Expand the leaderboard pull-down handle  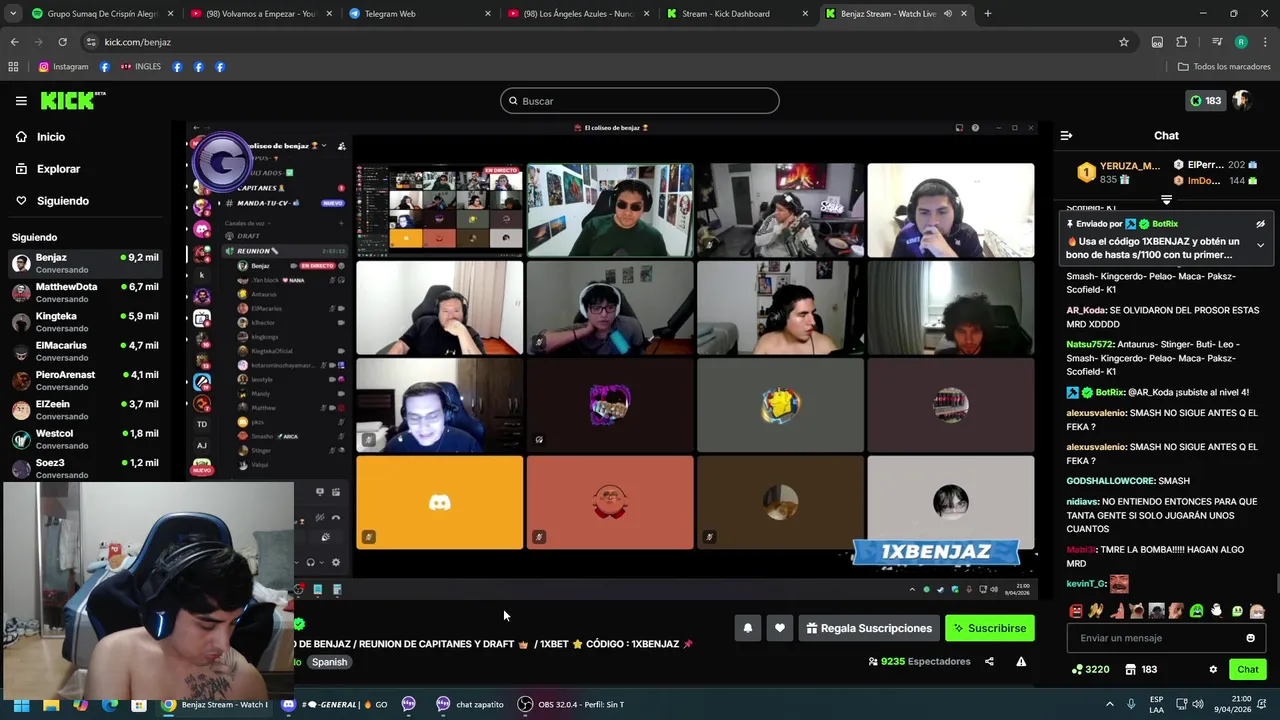tap(1166, 200)
